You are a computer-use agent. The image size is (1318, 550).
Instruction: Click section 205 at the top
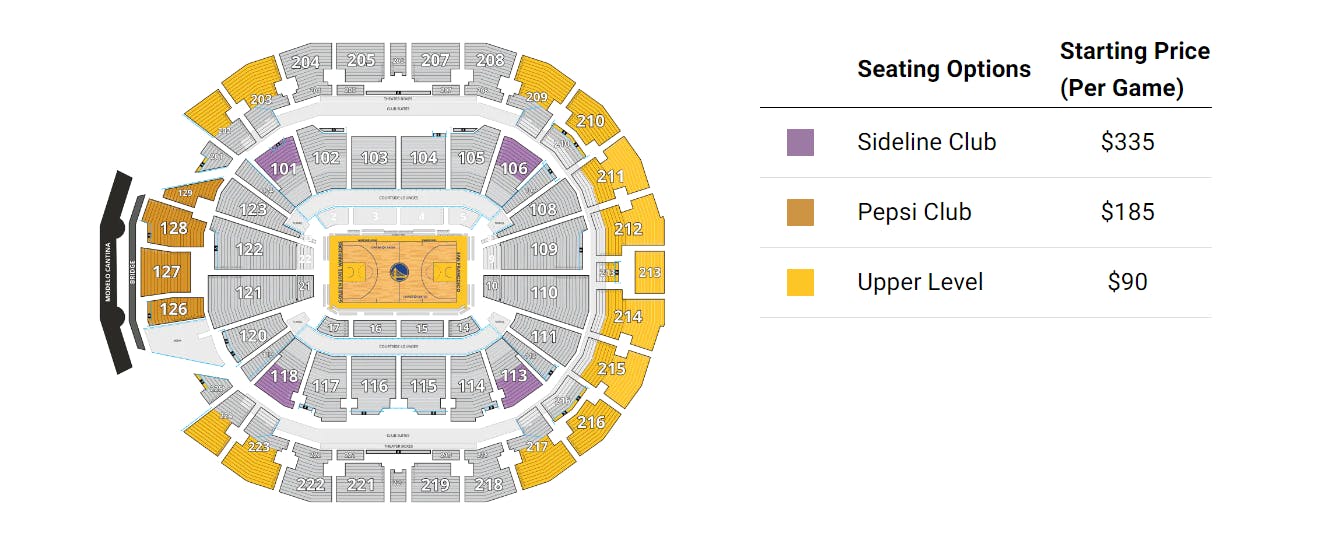[x=360, y=61]
